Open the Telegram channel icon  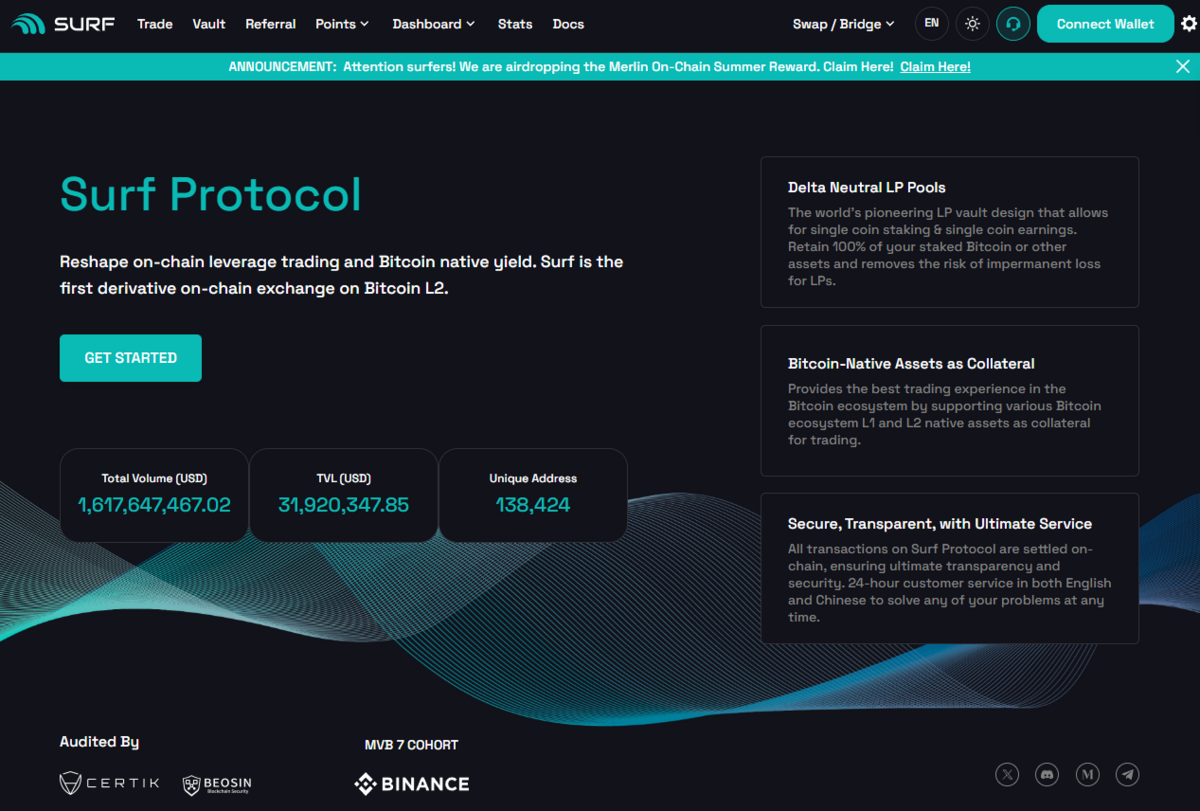pos(1127,774)
